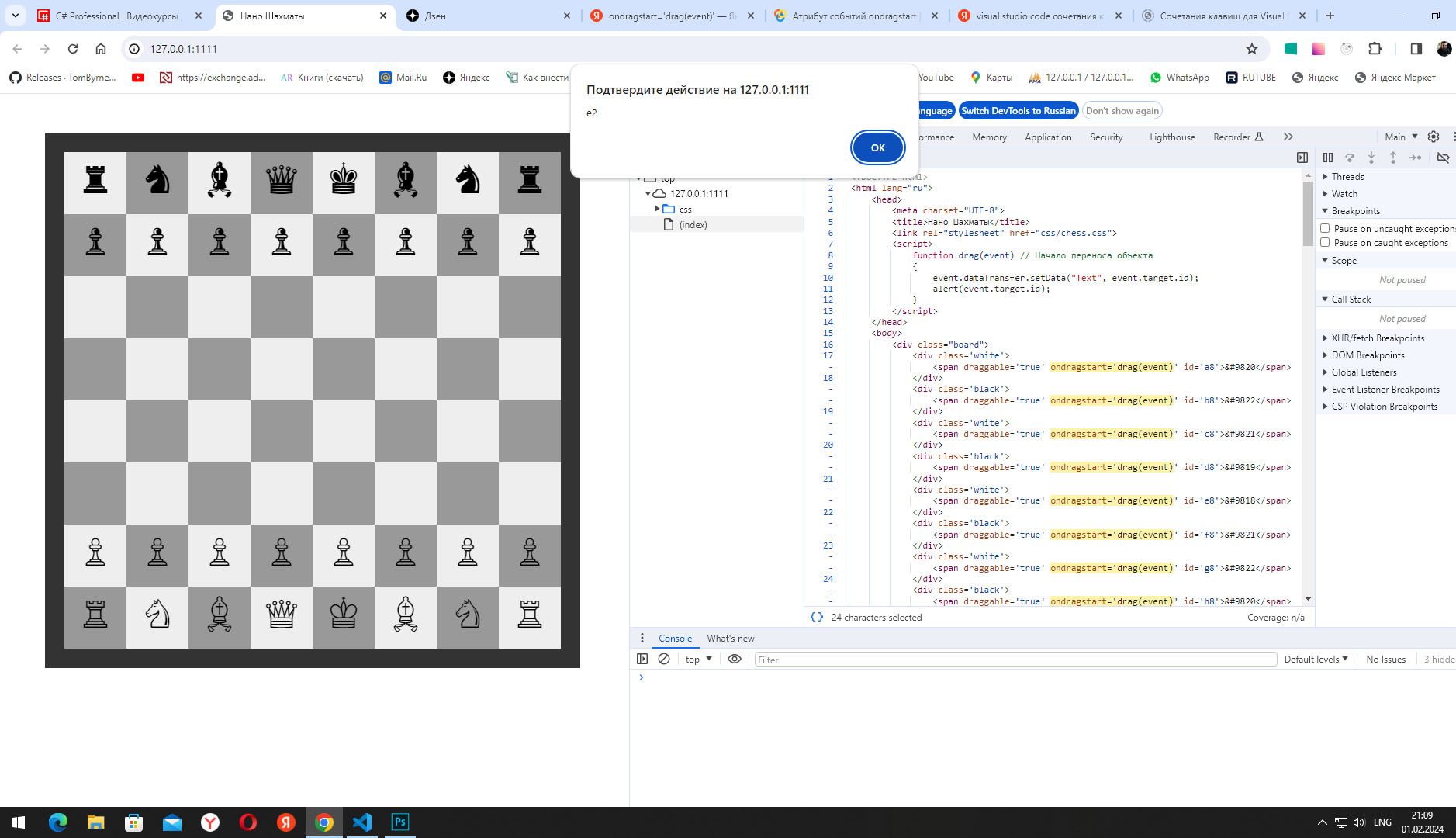This screenshot has height=838, width=1456.
Task: Collapse the 127.0.0.1:1111 tree node
Action: click(648, 193)
